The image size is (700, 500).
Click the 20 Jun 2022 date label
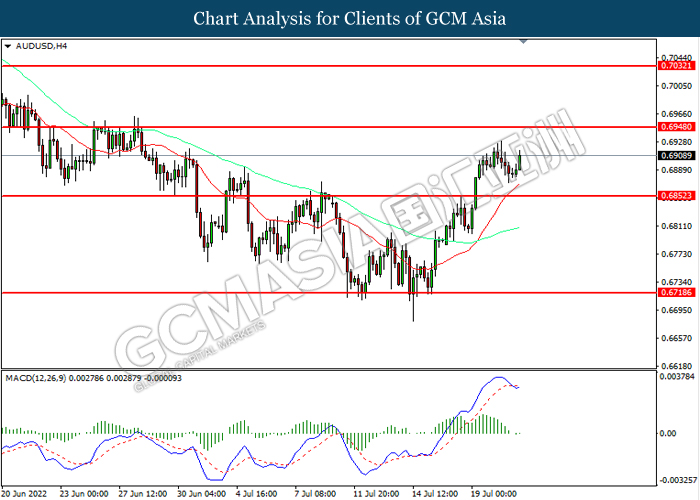pos(25,494)
